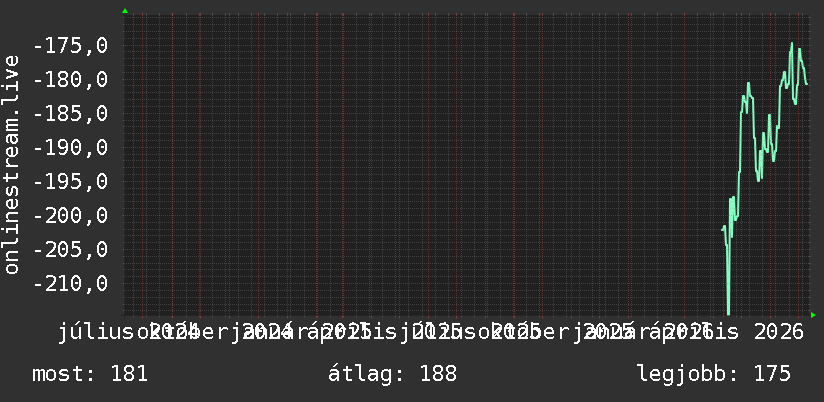Click the -175,0 y-axis label

pyautogui.click(x=70, y=46)
